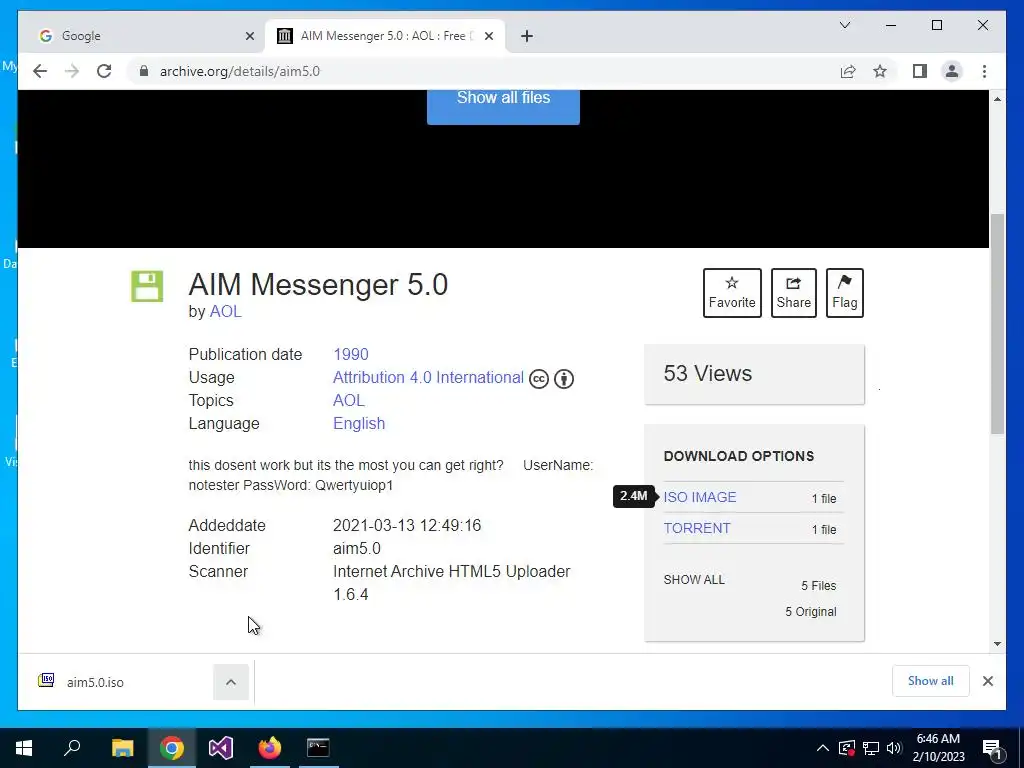Viewport: 1024px width, 768px height.
Task: Click the 53 Views counter
Action: tap(754, 374)
